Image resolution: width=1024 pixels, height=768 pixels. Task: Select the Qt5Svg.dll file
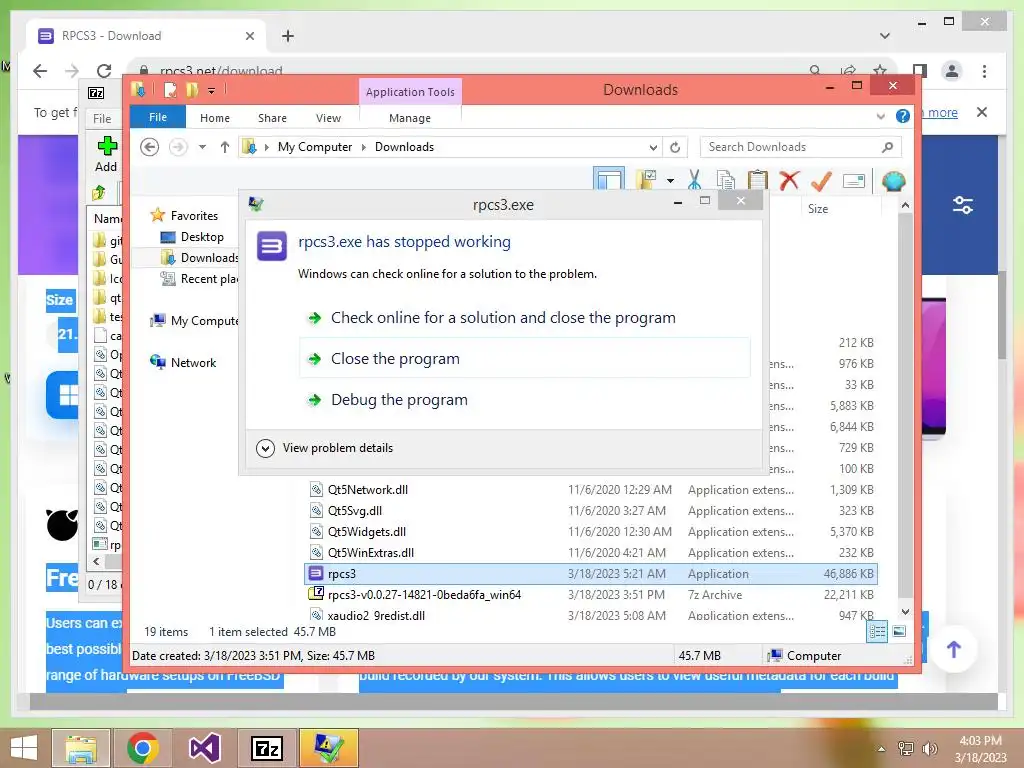(x=592, y=511)
